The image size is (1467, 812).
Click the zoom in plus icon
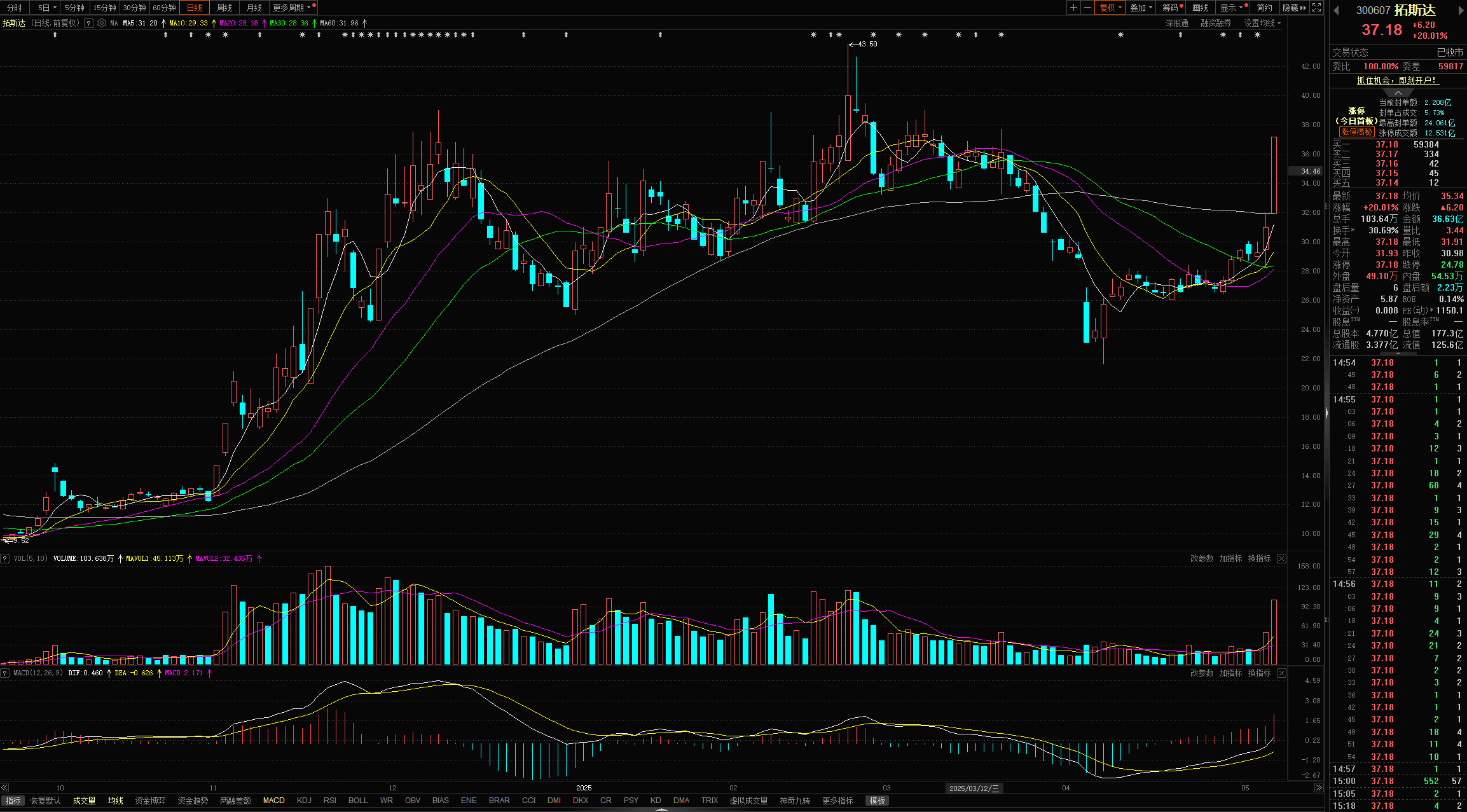[1073, 8]
